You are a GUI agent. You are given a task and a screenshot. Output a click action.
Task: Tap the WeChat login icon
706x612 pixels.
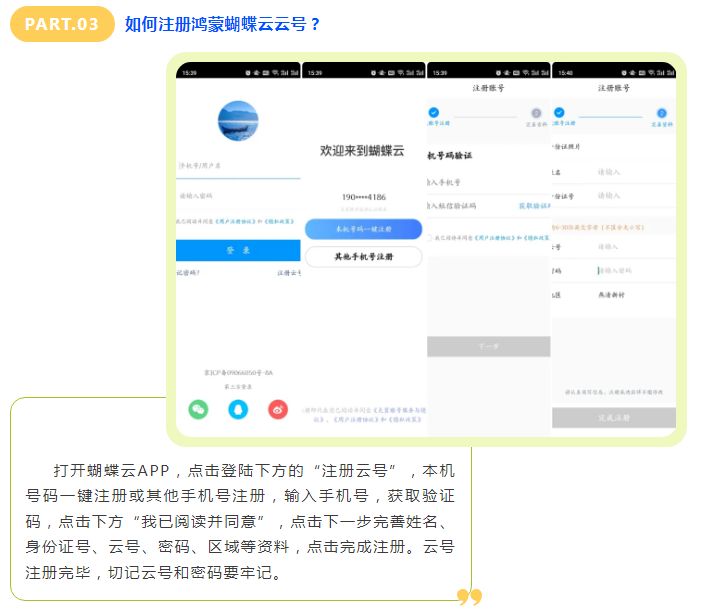click(198, 409)
